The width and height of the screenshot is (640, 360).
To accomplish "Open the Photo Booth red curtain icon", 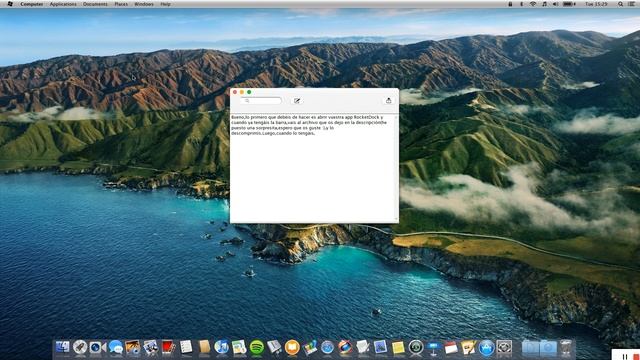I will 168,347.
